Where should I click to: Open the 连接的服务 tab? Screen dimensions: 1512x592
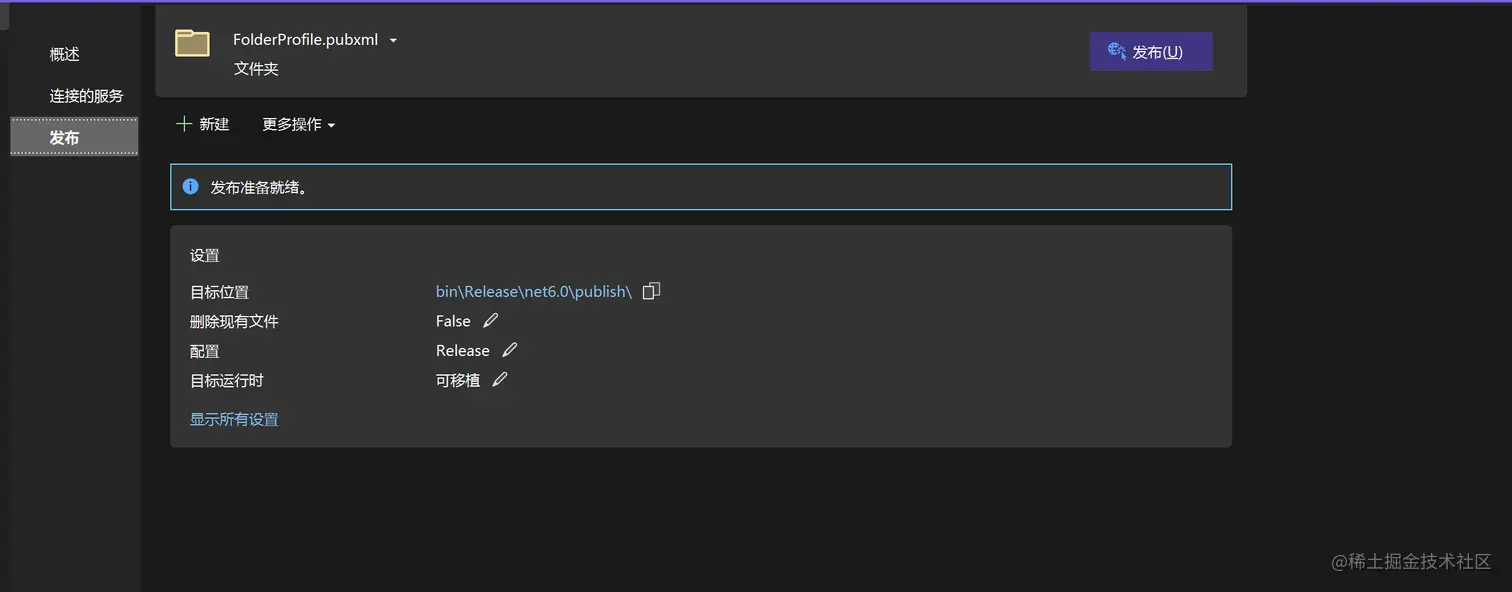pos(86,96)
